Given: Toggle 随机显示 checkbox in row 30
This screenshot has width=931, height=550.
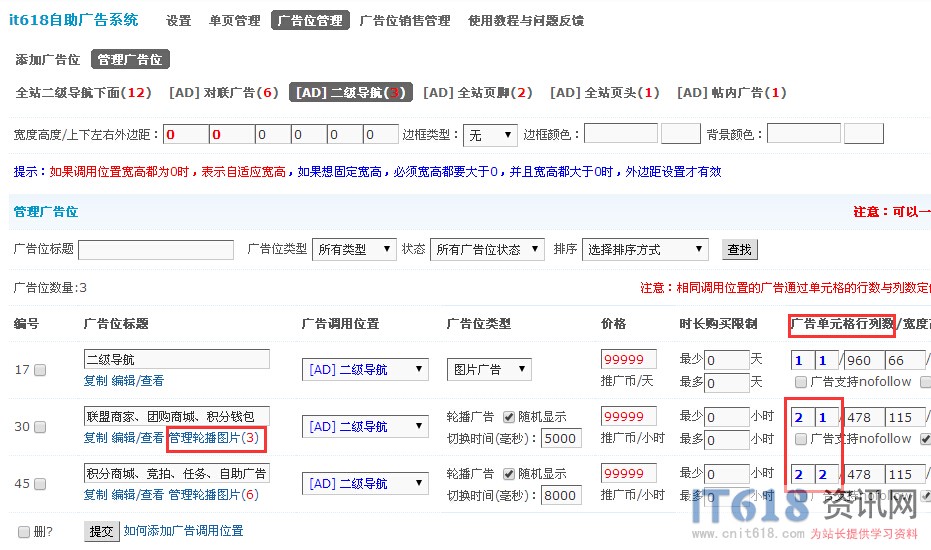Looking at the screenshot, I should pos(509,417).
